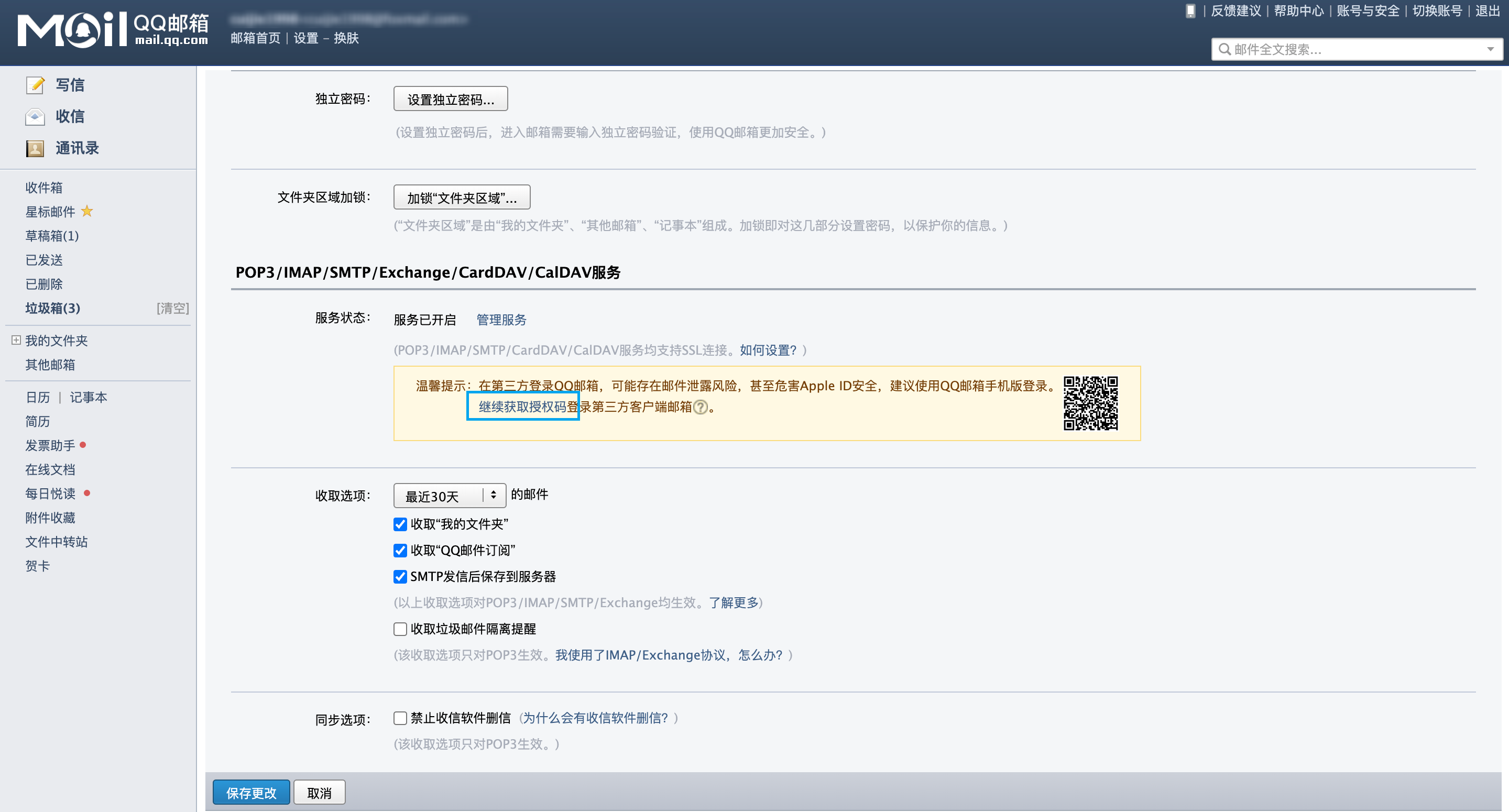
Task: Click the magnifier icon in search box
Action: [x=1224, y=49]
